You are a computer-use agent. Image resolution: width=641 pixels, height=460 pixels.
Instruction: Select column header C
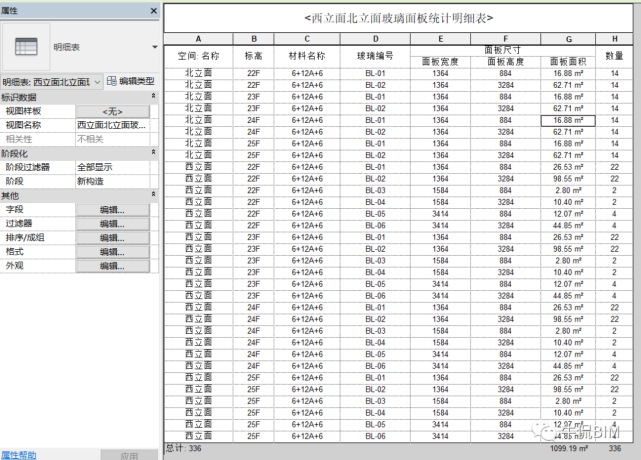(307, 39)
